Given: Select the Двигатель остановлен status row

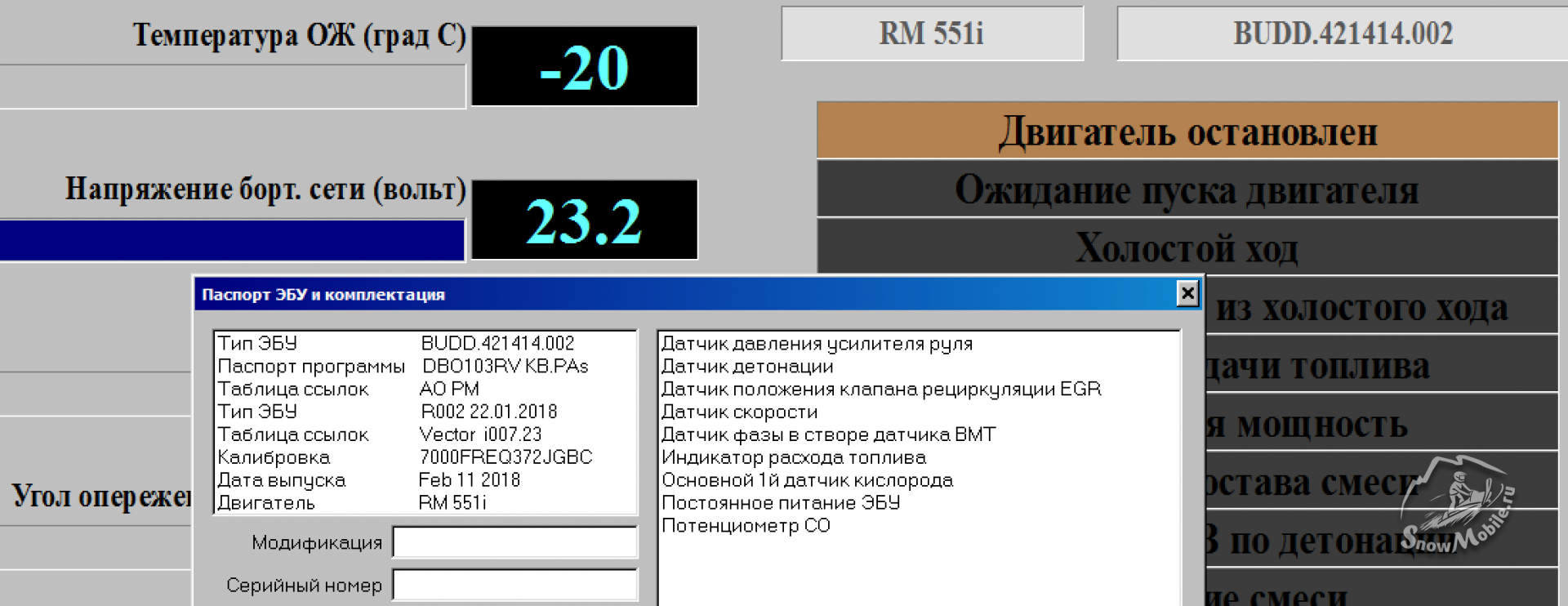Looking at the screenshot, I should (x=1187, y=131).
